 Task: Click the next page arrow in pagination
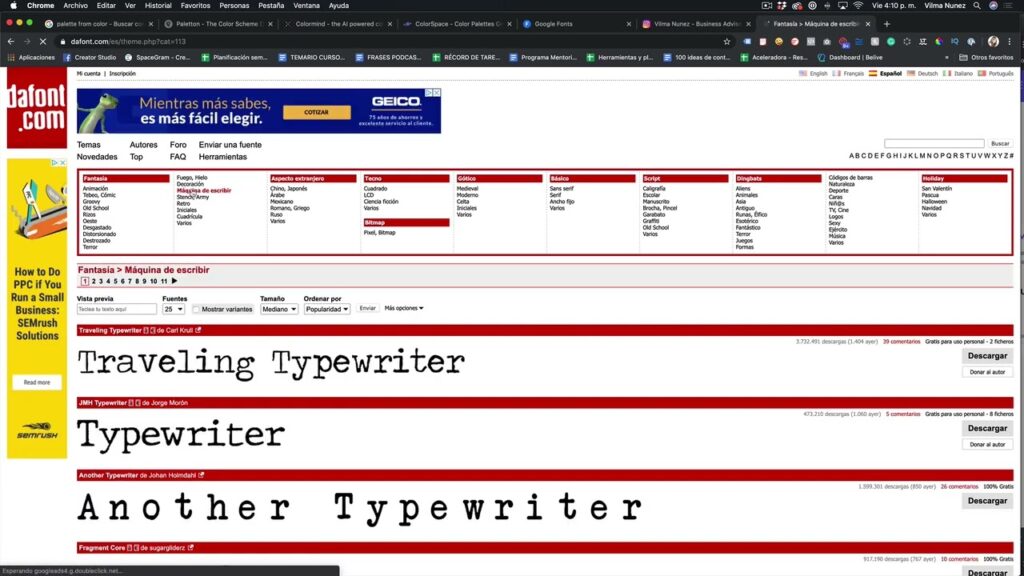tap(174, 282)
